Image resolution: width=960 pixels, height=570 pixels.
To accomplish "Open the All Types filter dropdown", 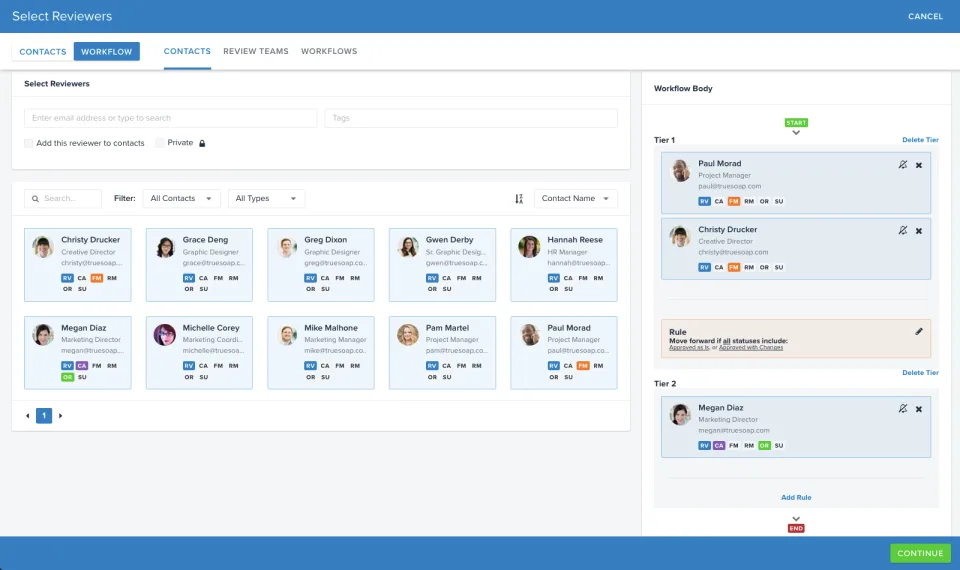I will point(266,198).
